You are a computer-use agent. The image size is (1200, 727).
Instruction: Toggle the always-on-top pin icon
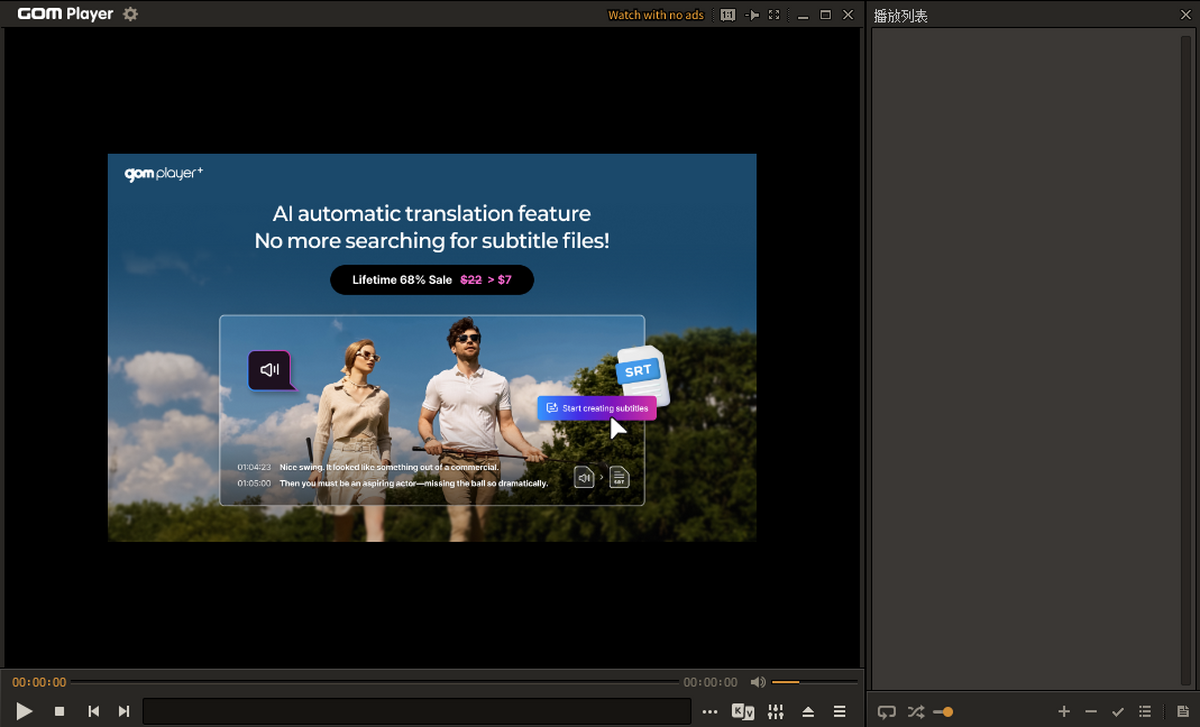(752, 15)
